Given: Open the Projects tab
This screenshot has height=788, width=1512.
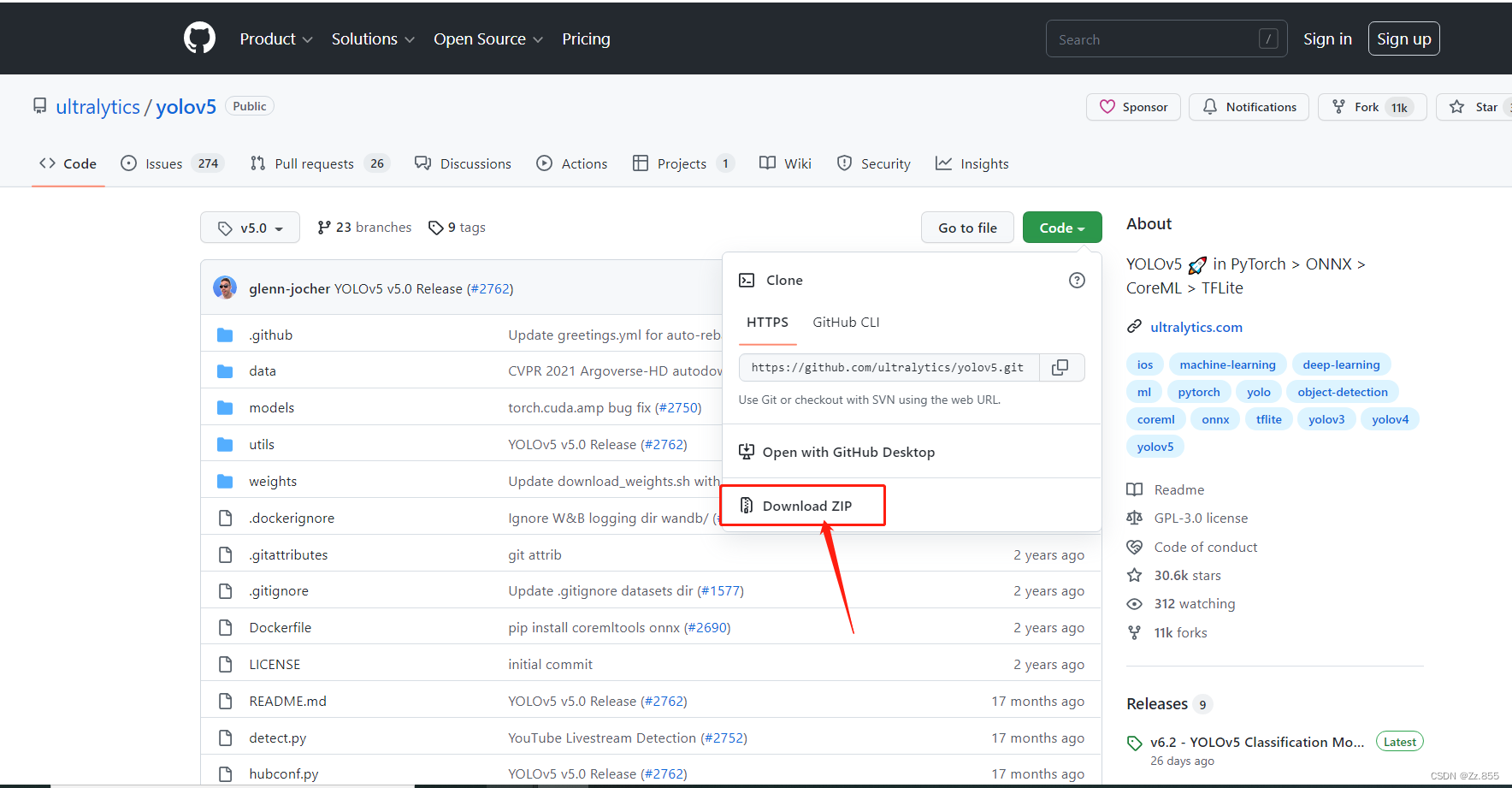Looking at the screenshot, I should (x=683, y=163).
